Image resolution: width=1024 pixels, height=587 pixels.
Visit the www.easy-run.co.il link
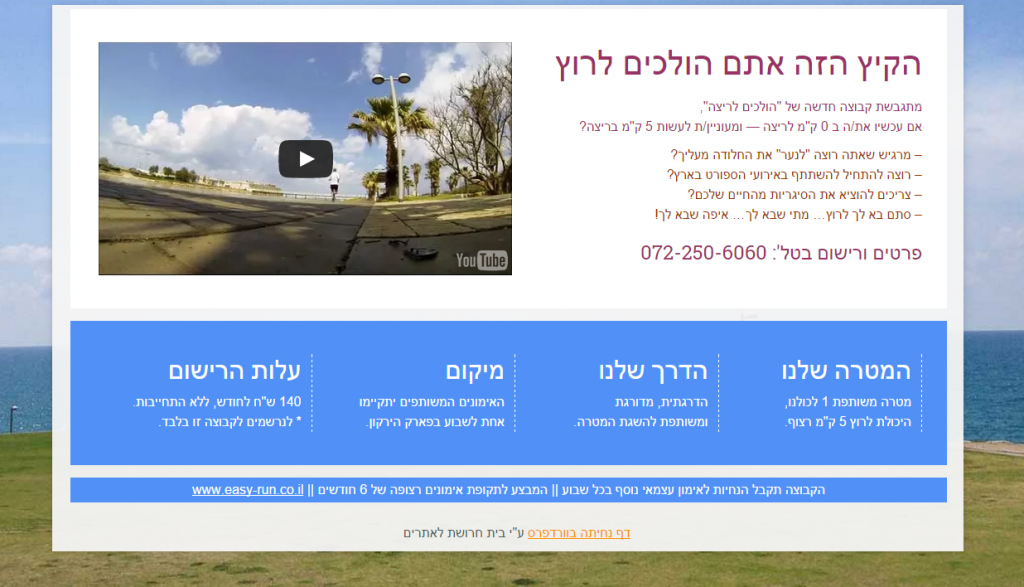click(248, 490)
